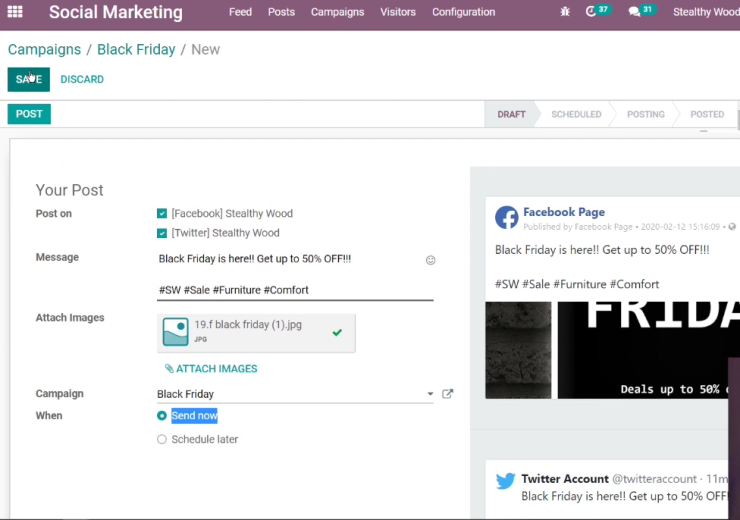740x520 pixels.
Task: Uncheck [Facebook] Stealthy Wood checkbox
Action: point(162,214)
